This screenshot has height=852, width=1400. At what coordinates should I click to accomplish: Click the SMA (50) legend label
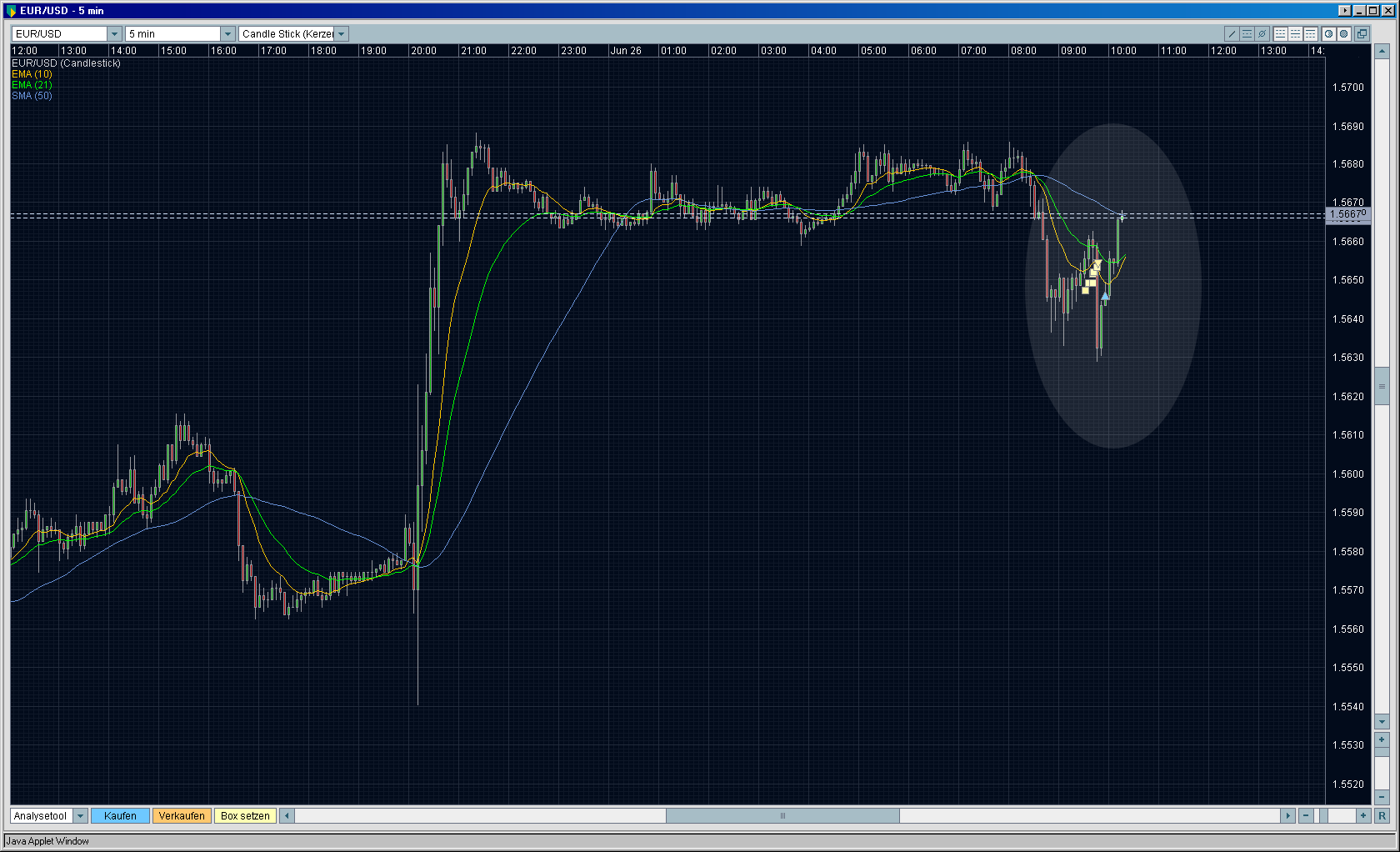point(32,96)
